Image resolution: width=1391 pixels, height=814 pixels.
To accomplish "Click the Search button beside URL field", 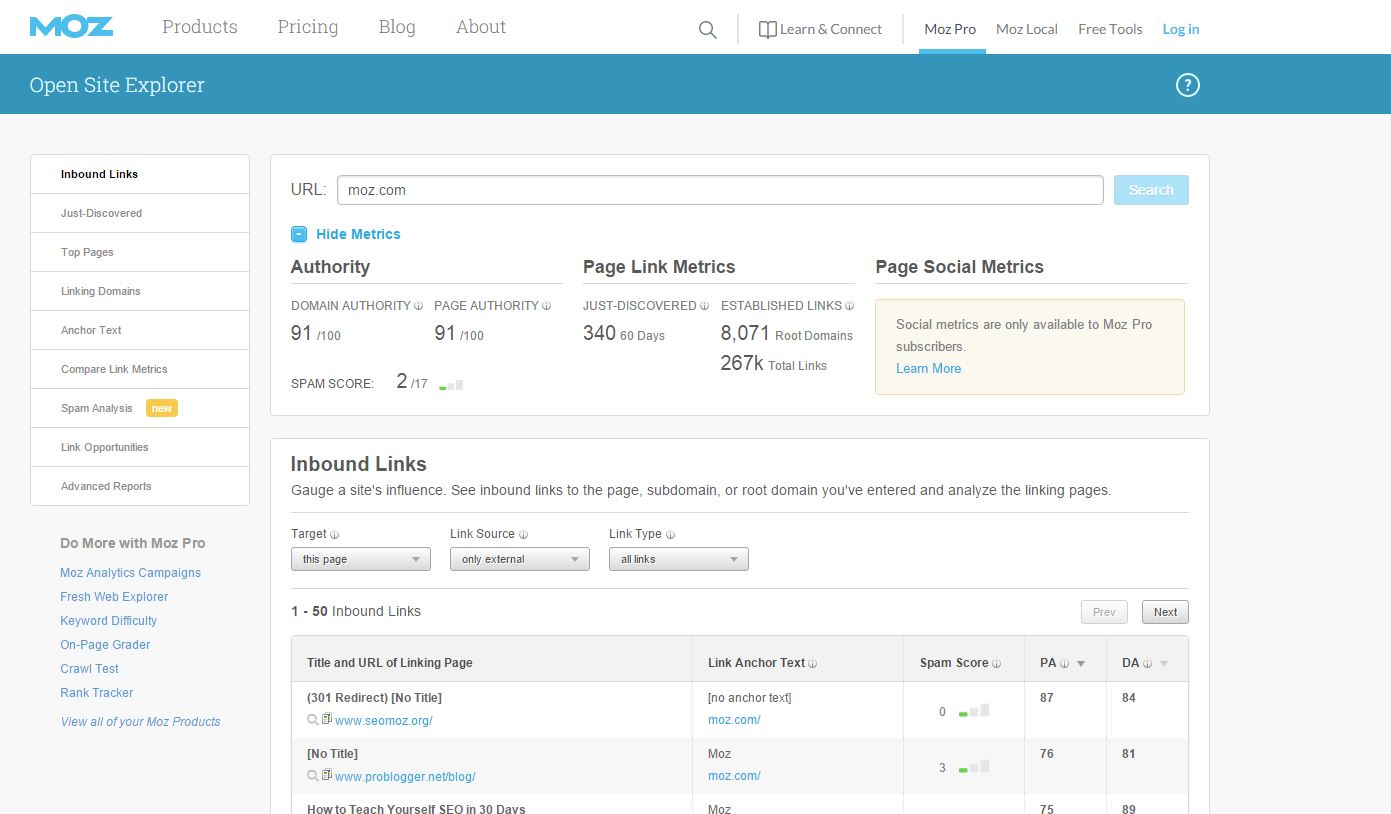I will 1151,190.
